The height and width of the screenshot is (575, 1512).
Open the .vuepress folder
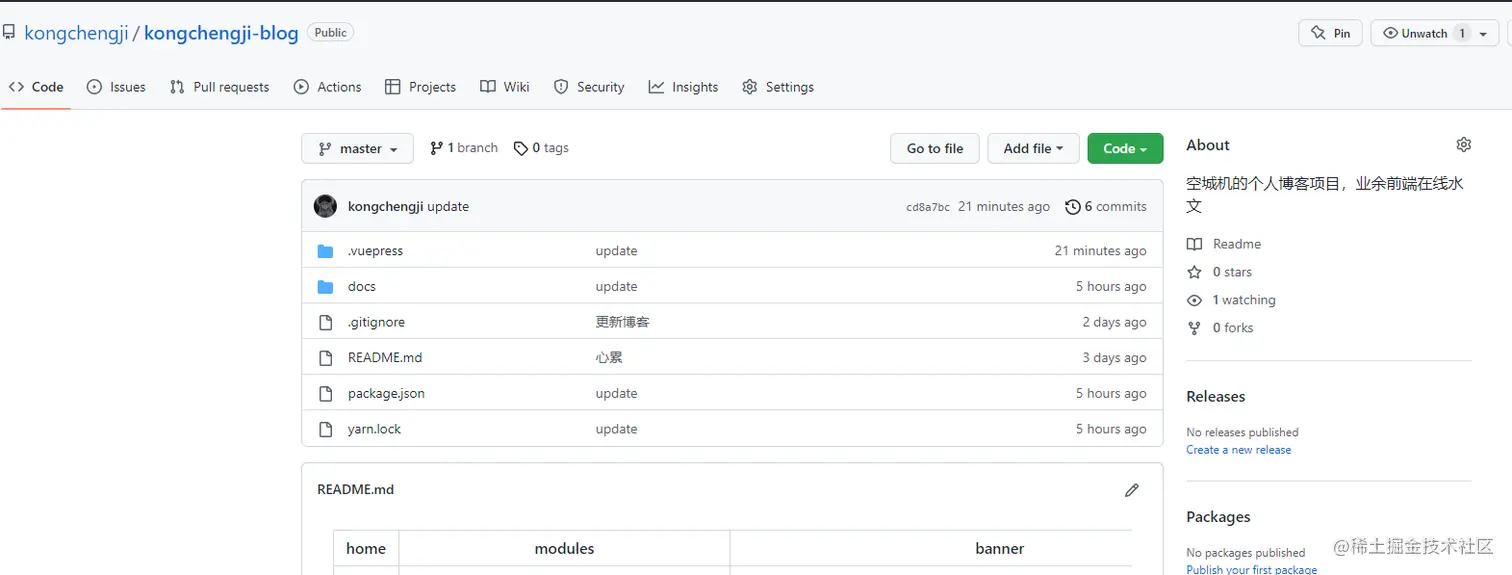(375, 251)
